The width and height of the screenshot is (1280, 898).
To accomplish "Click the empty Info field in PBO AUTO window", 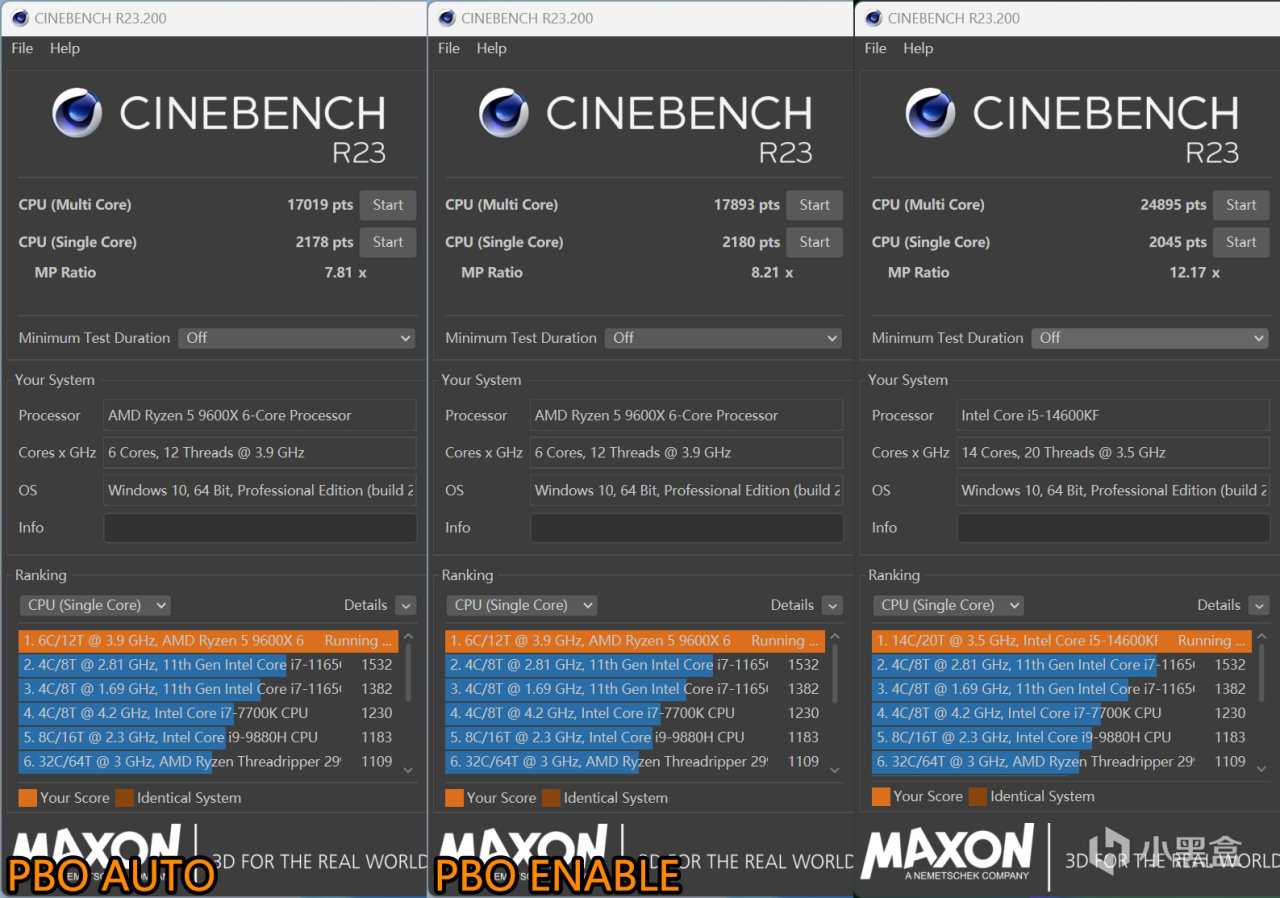I will 260,528.
